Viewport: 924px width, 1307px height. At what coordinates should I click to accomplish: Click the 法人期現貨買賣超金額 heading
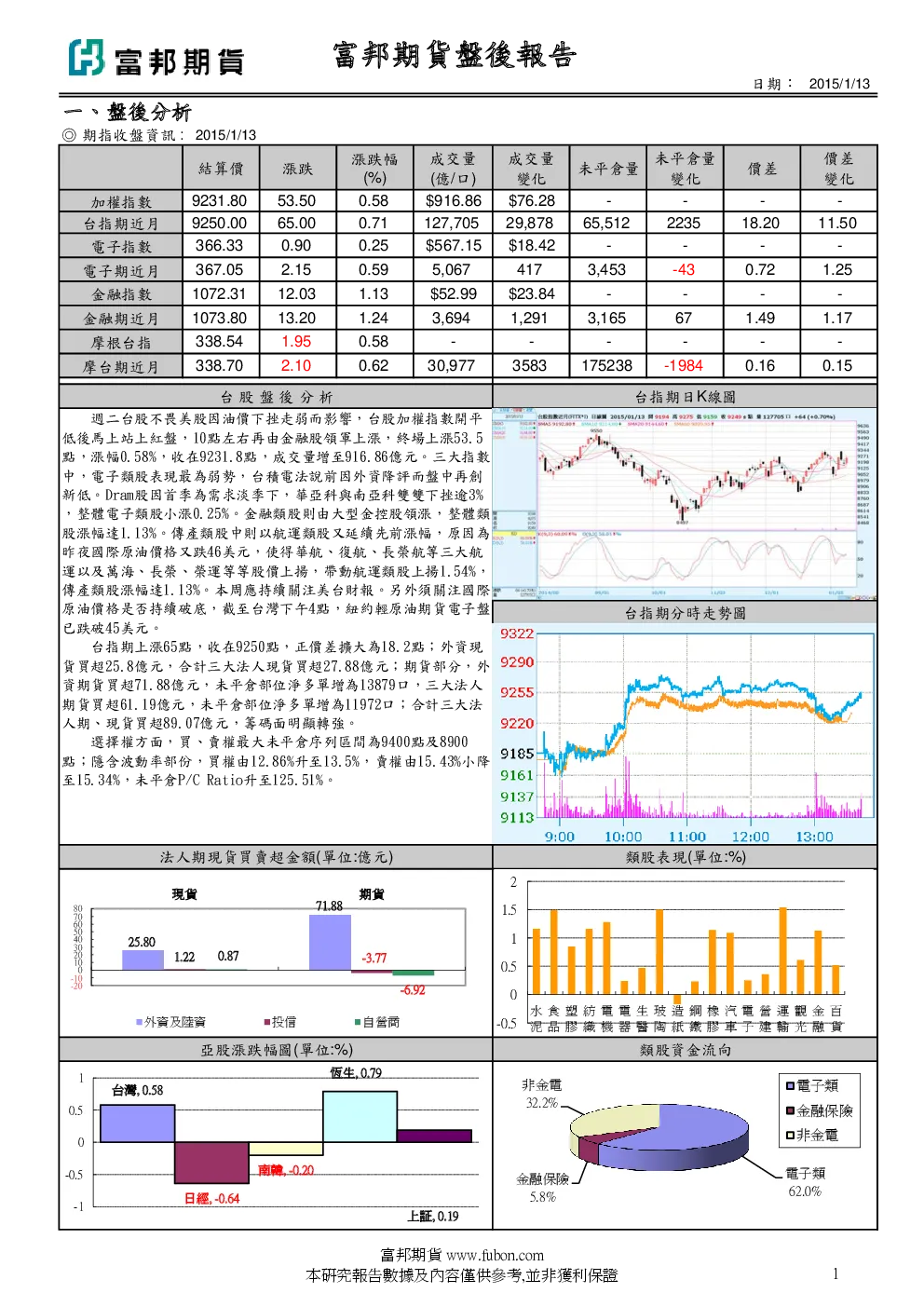click(x=277, y=857)
